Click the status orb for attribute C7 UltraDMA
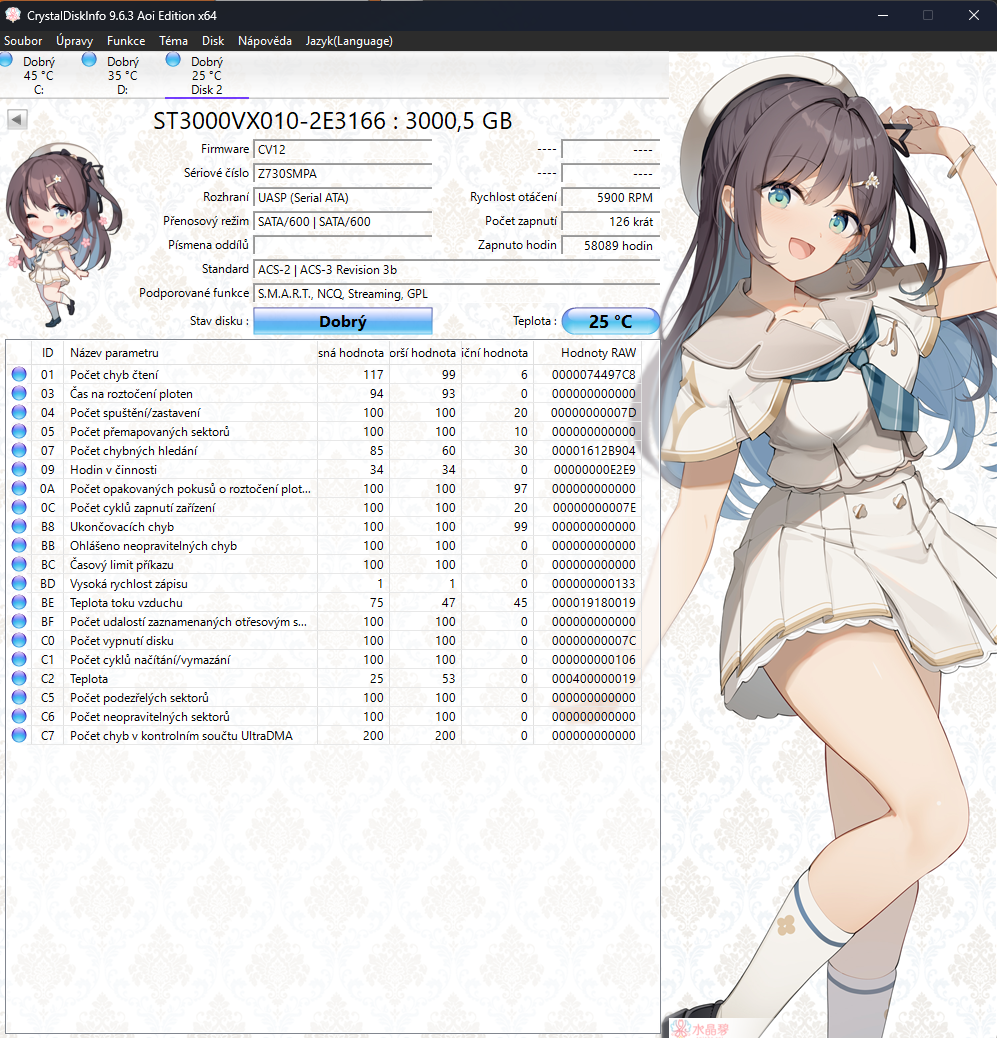The image size is (997, 1038). [19, 735]
